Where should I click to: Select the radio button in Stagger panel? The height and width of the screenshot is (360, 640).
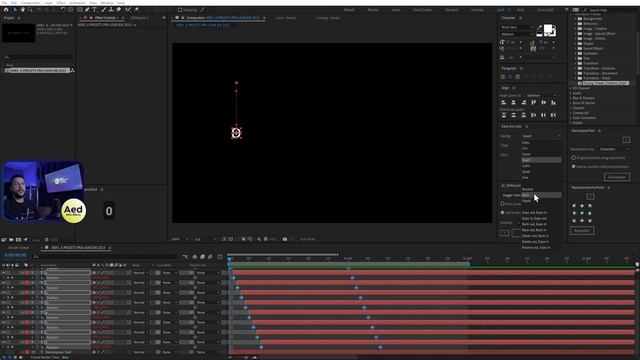pyautogui.click(x=502, y=204)
